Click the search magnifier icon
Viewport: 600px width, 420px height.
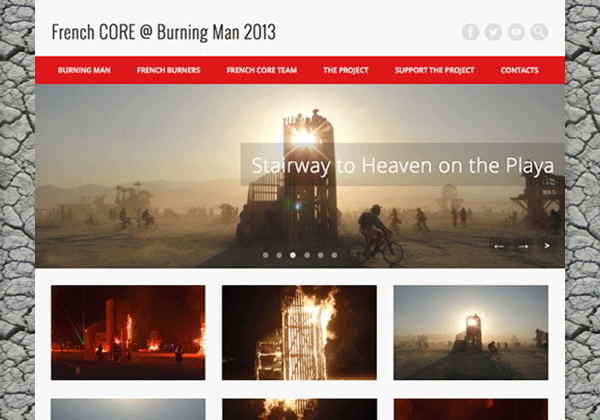(539, 32)
